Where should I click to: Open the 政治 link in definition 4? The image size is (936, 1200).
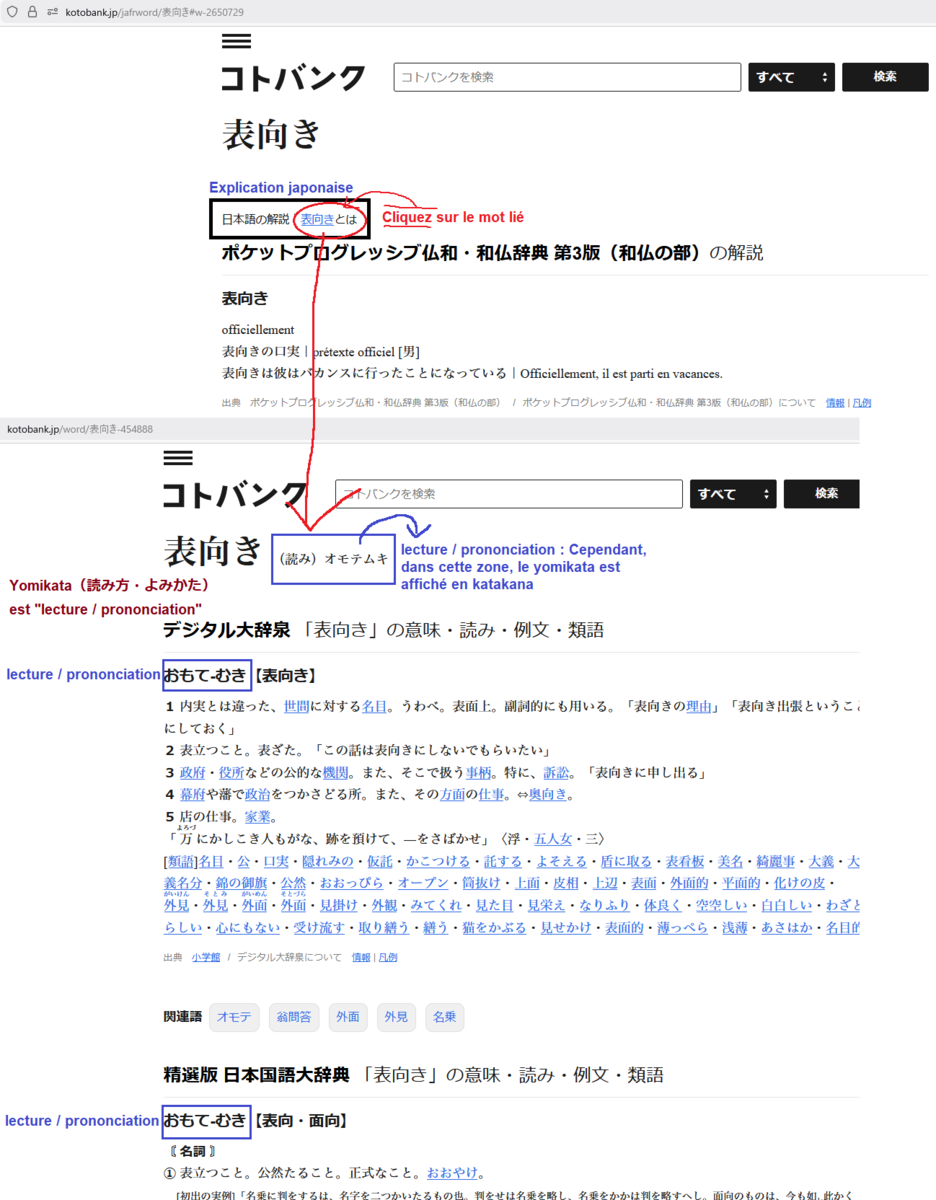pyautogui.click(x=258, y=794)
